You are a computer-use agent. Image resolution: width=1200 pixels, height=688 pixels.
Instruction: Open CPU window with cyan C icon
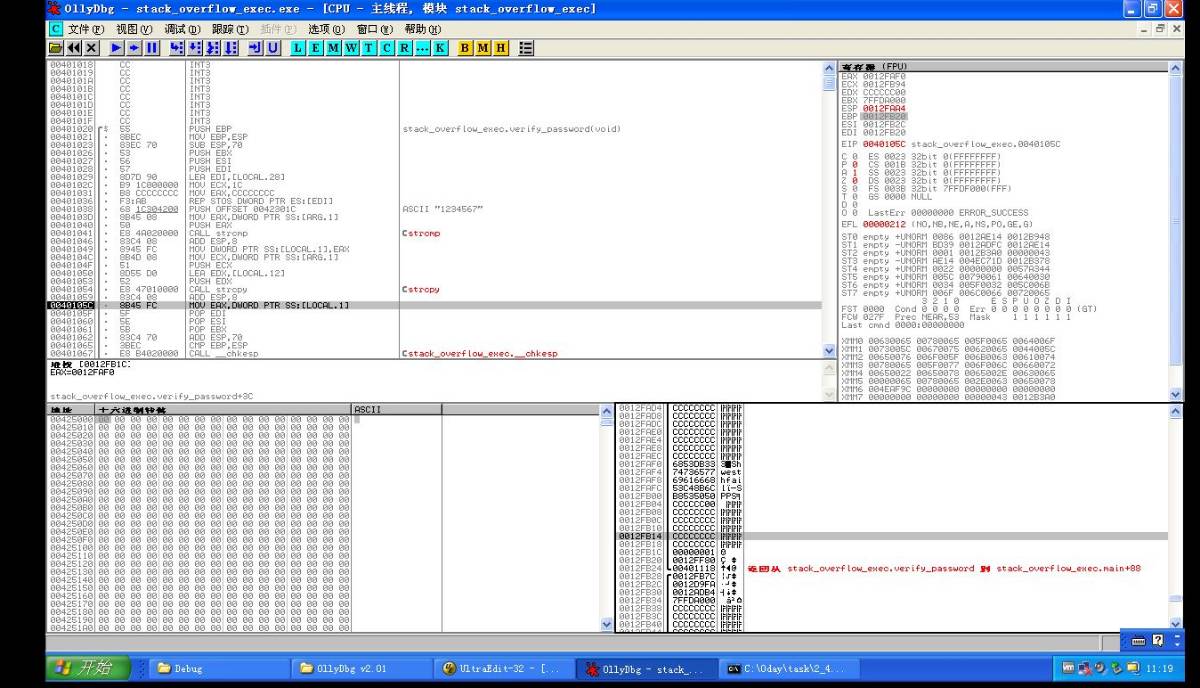(386, 48)
